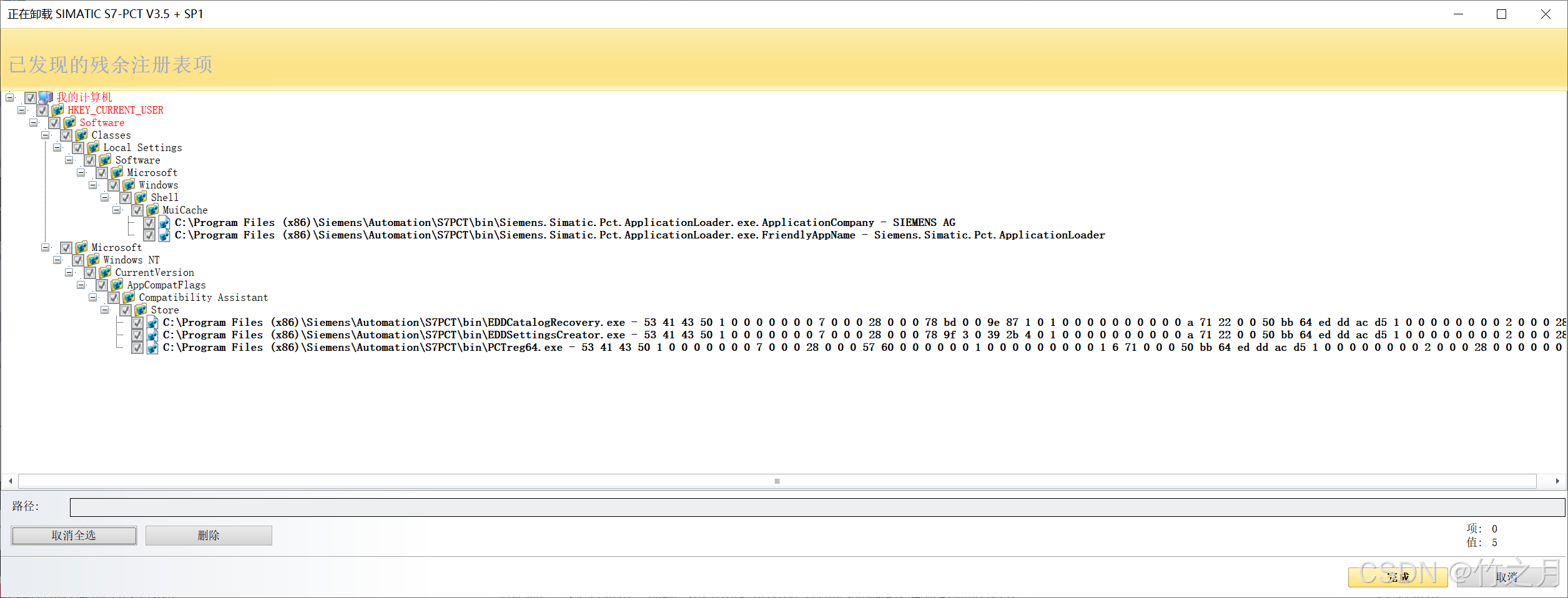The image size is (1568, 598).
Task: Collapse the HKEY_CURRENT_USER node
Action: [22, 110]
